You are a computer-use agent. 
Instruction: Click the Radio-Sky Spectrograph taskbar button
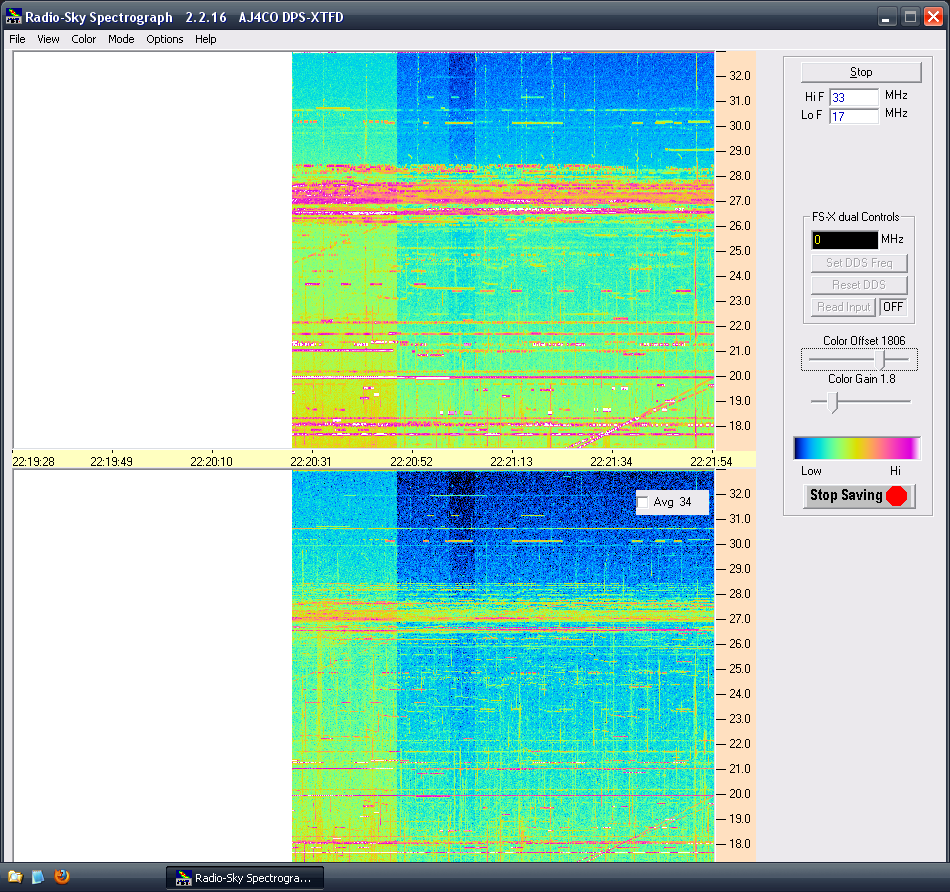pyautogui.click(x=244, y=878)
